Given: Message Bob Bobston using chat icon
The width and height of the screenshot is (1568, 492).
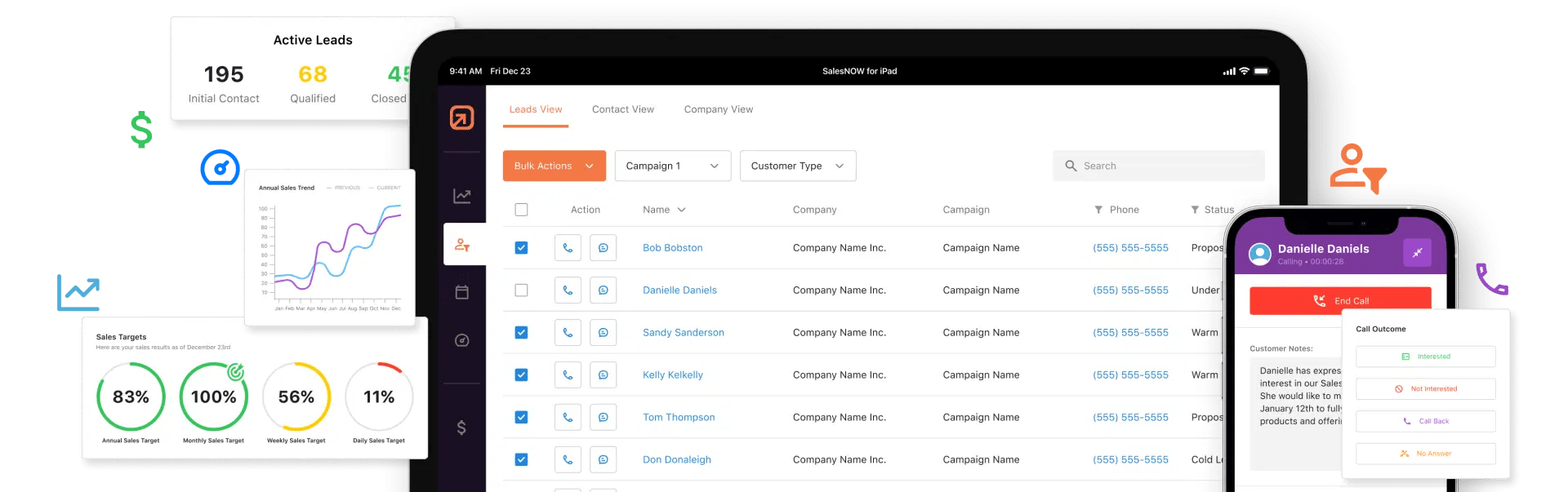Looking at the screenshot, I should 603,247.
